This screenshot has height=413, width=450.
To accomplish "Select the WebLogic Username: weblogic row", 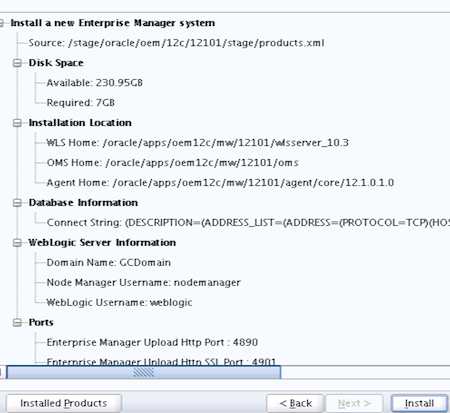I will coord(119,303).
